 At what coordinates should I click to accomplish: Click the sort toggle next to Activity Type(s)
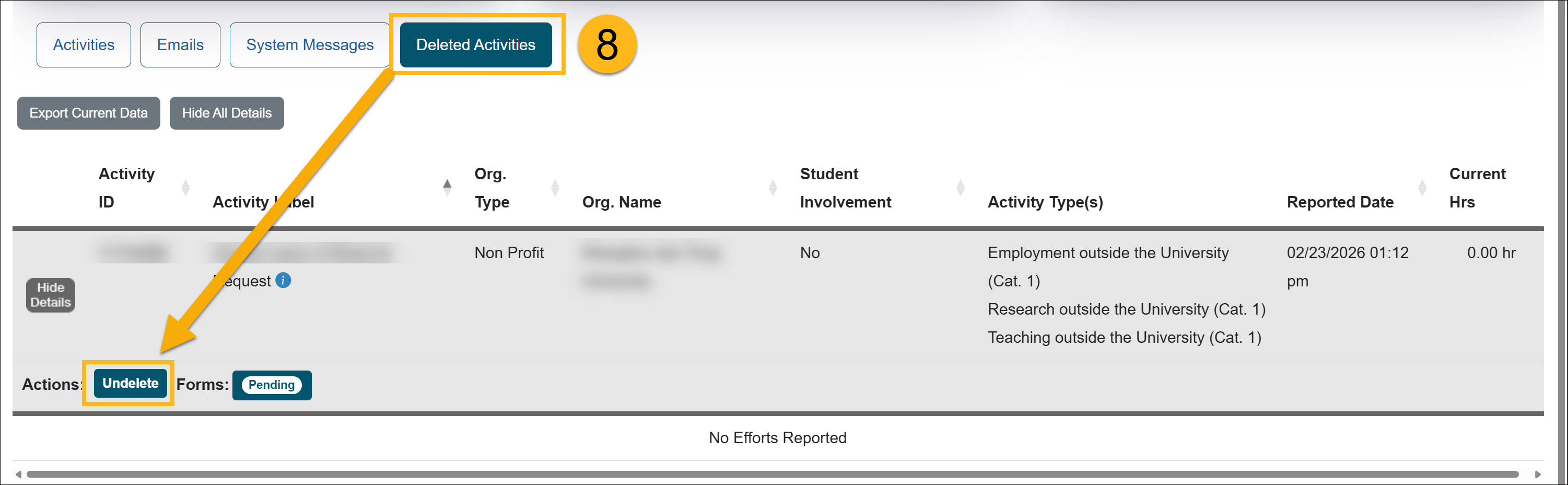pos(1422,188)
